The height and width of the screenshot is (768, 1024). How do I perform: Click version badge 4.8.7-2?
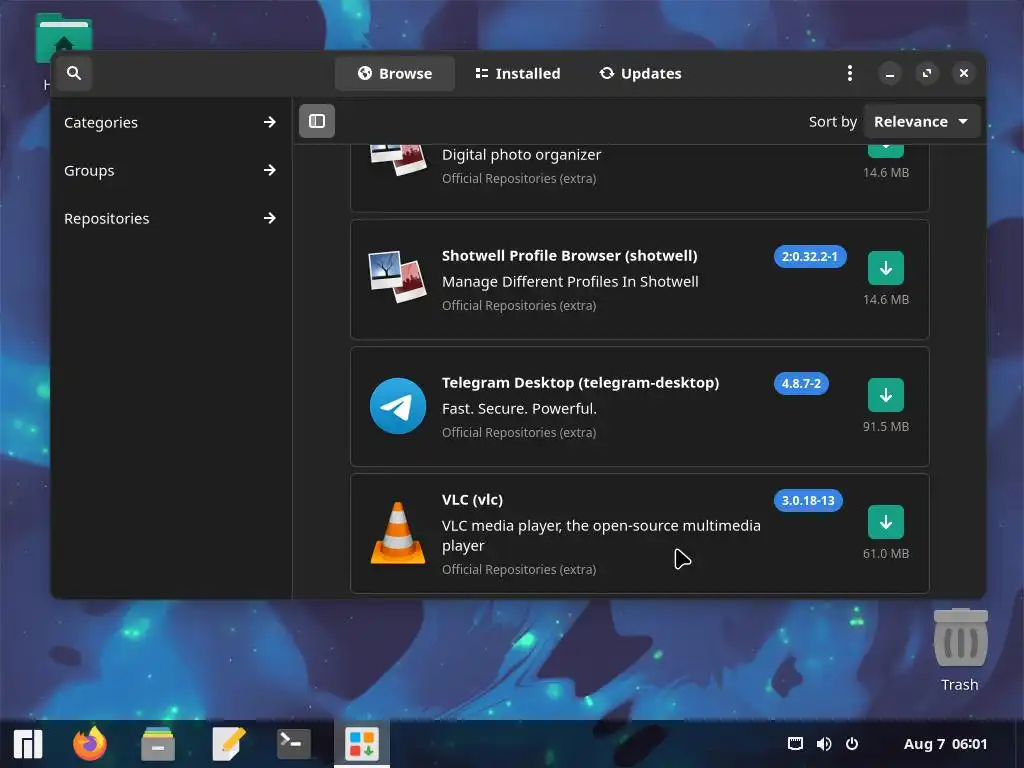coord(801,383)
